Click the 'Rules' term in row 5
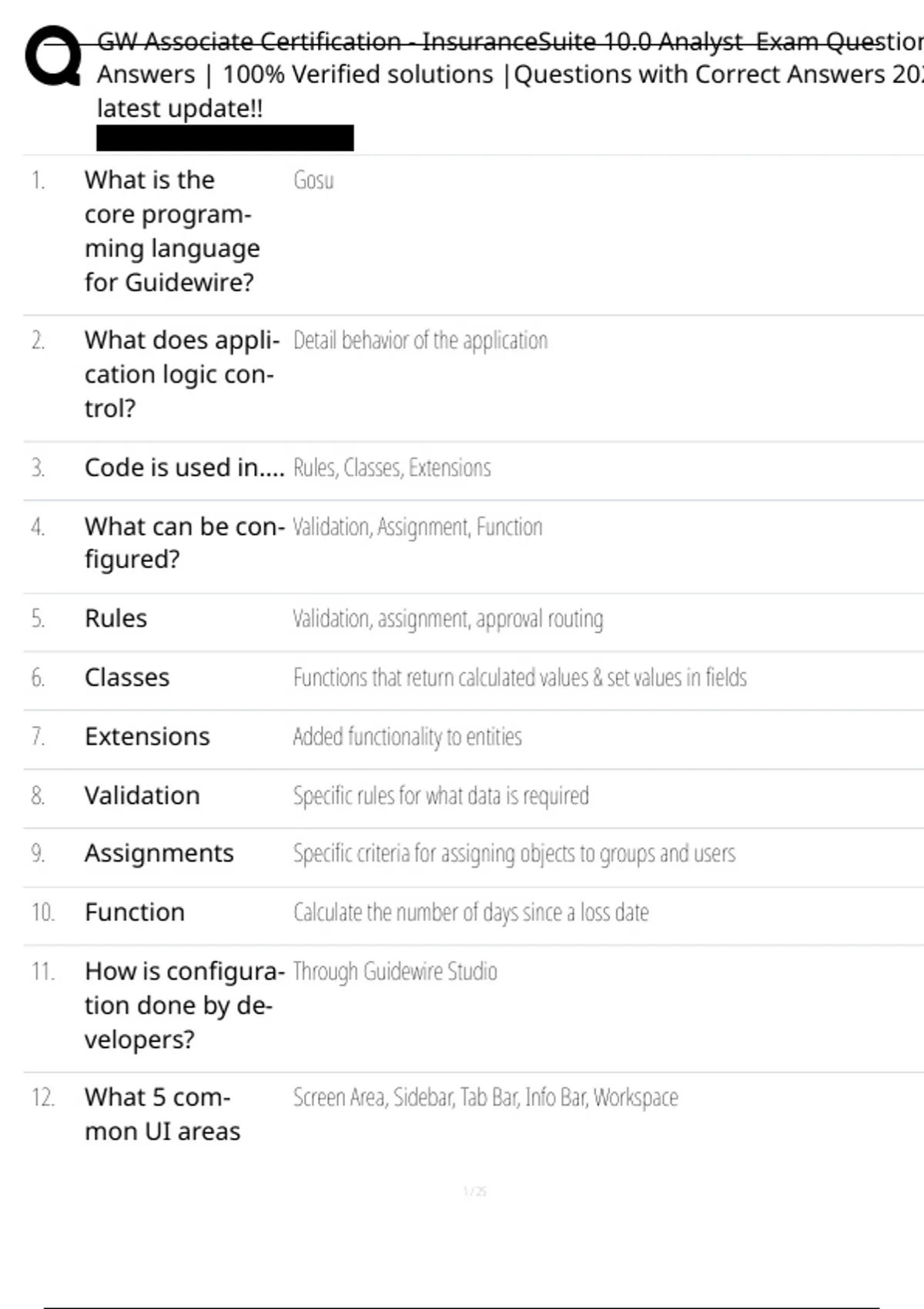This screenshot has width=924, height=1309. 115,618
